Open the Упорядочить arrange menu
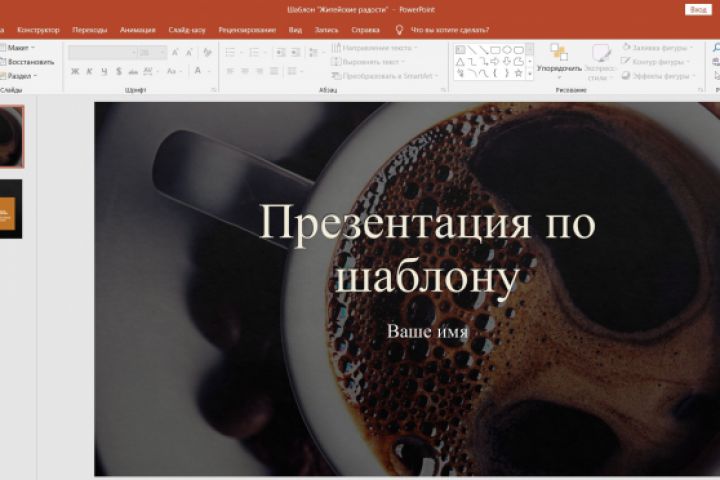 pos(559,62)
